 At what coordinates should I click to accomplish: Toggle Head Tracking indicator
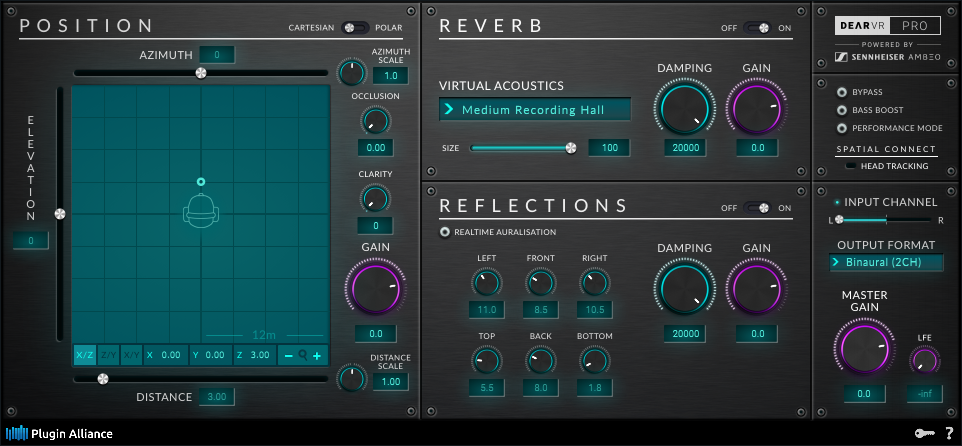(x=852, y=166)
